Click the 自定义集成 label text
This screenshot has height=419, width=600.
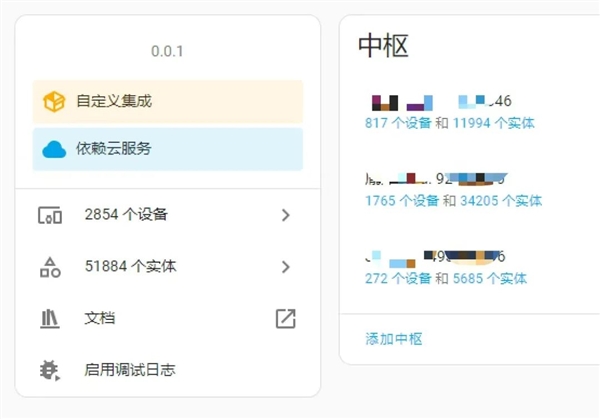pos(114,102)
